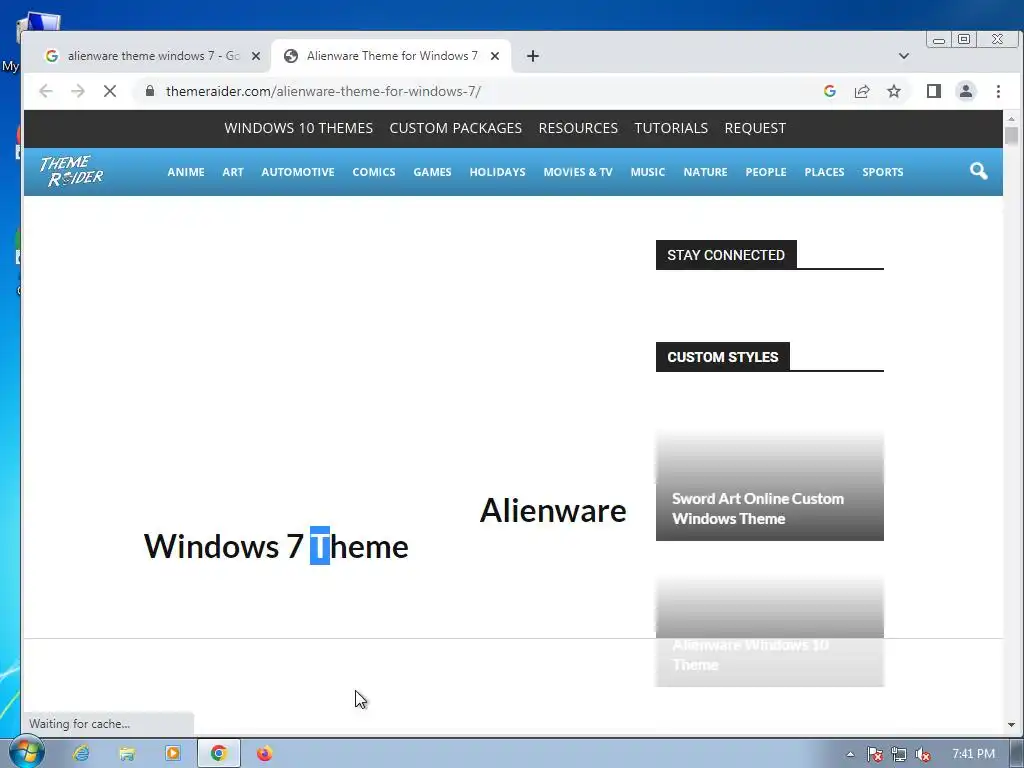Click the Custom Styles heading
The image size is (1024, 768).
(722, 357)
